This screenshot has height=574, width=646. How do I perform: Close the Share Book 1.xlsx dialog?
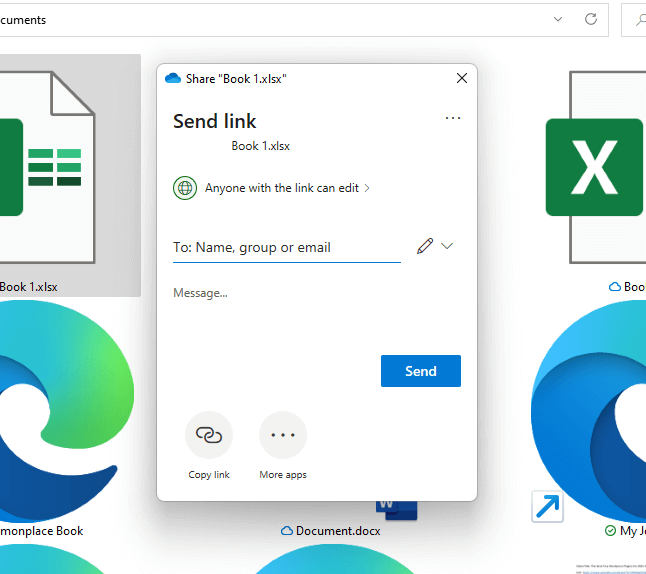point(462,78)
